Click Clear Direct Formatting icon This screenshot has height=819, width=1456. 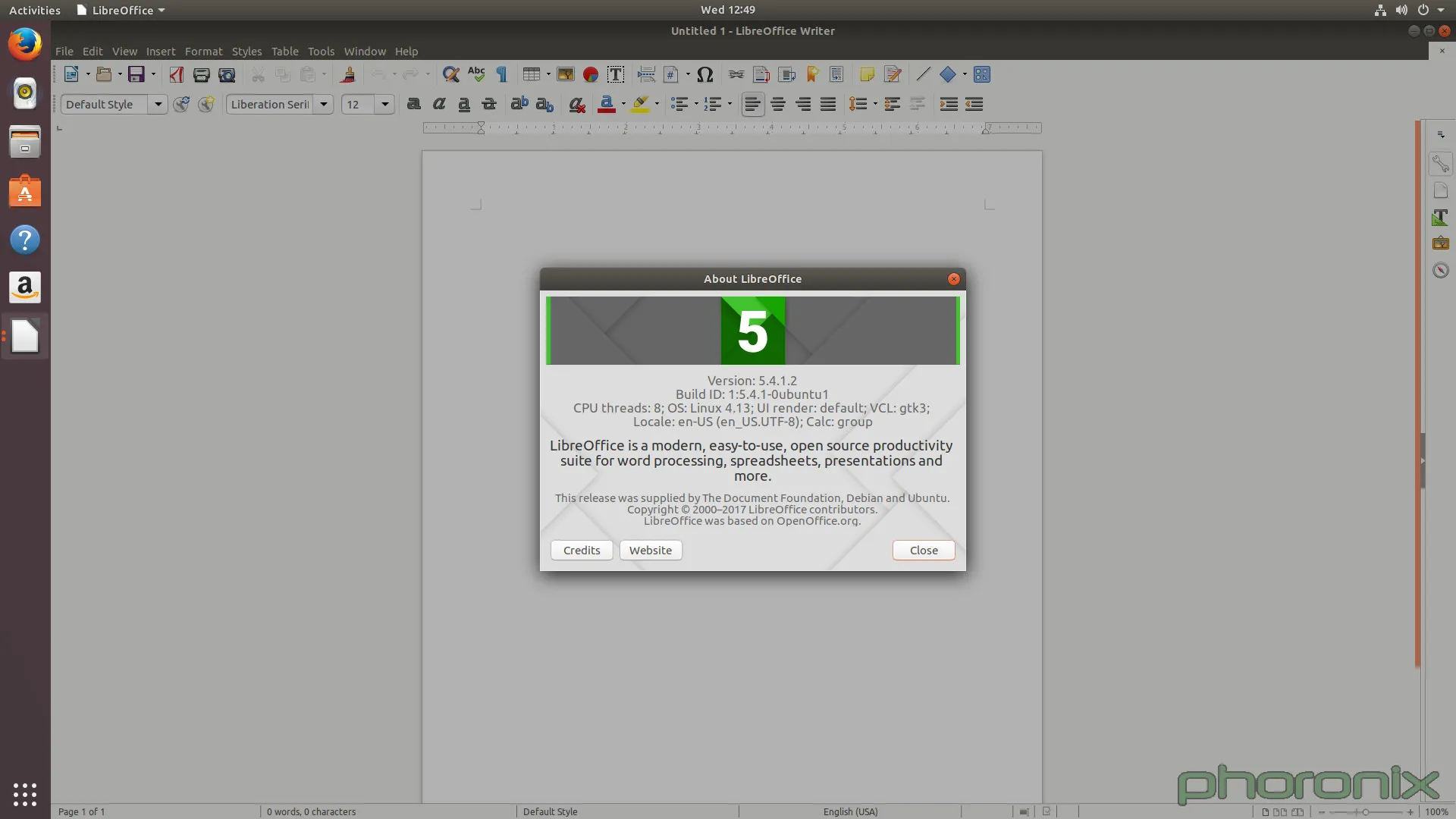click(x=577, y=104)
